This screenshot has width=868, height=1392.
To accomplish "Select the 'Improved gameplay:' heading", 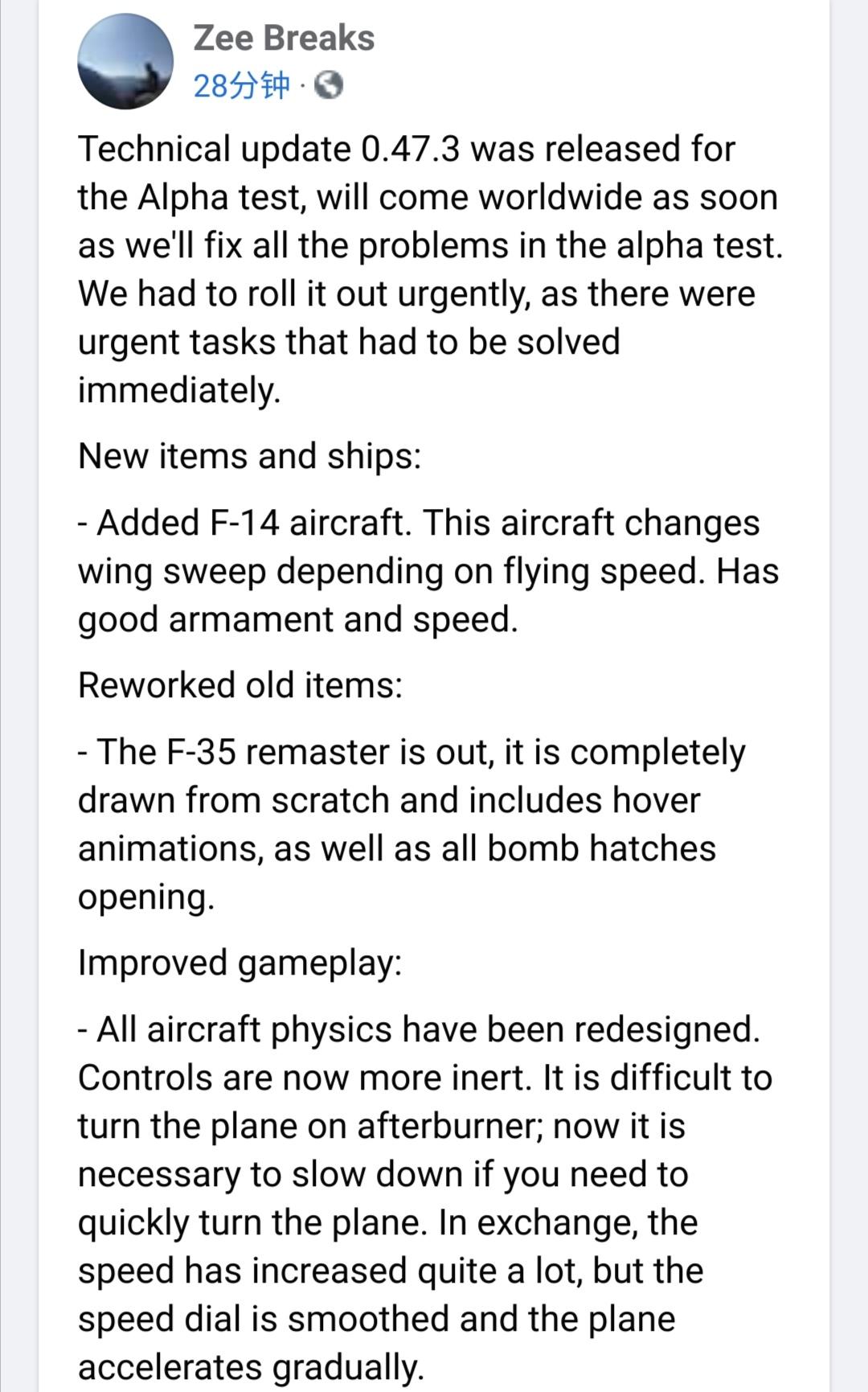I will click(240, 963).
